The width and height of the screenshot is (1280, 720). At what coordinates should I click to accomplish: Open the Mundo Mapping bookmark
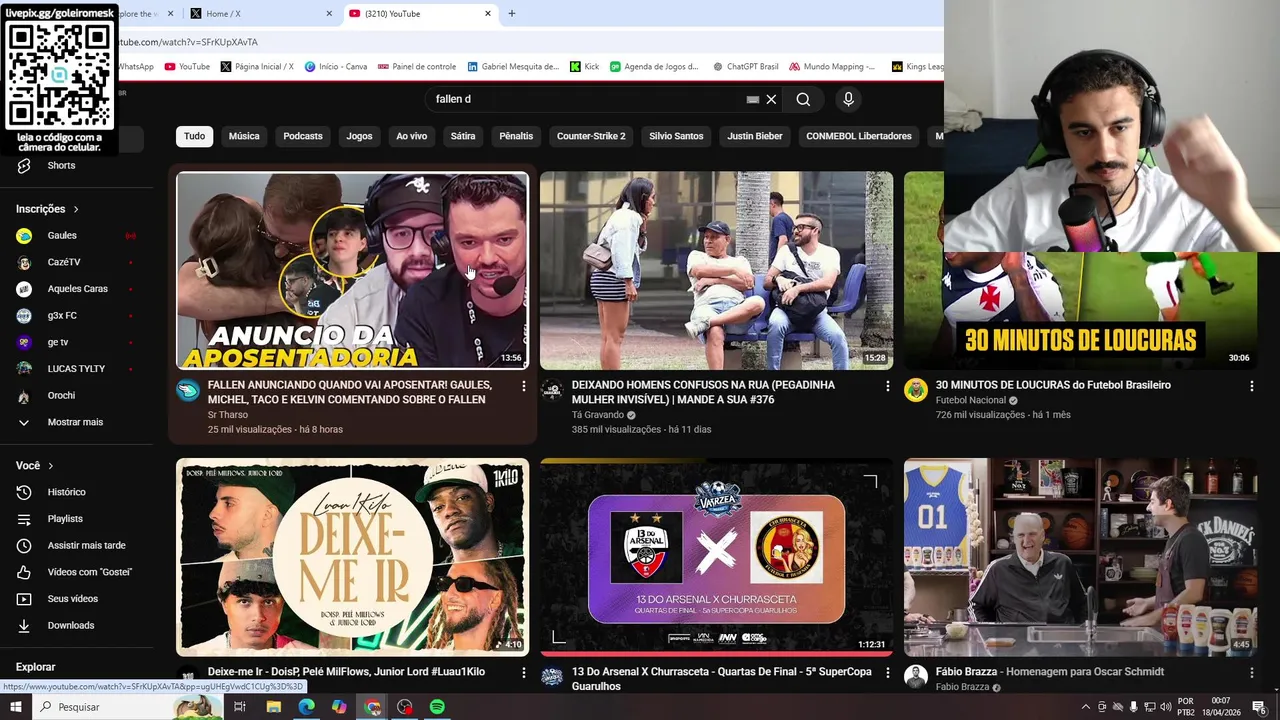click(832, 67)
